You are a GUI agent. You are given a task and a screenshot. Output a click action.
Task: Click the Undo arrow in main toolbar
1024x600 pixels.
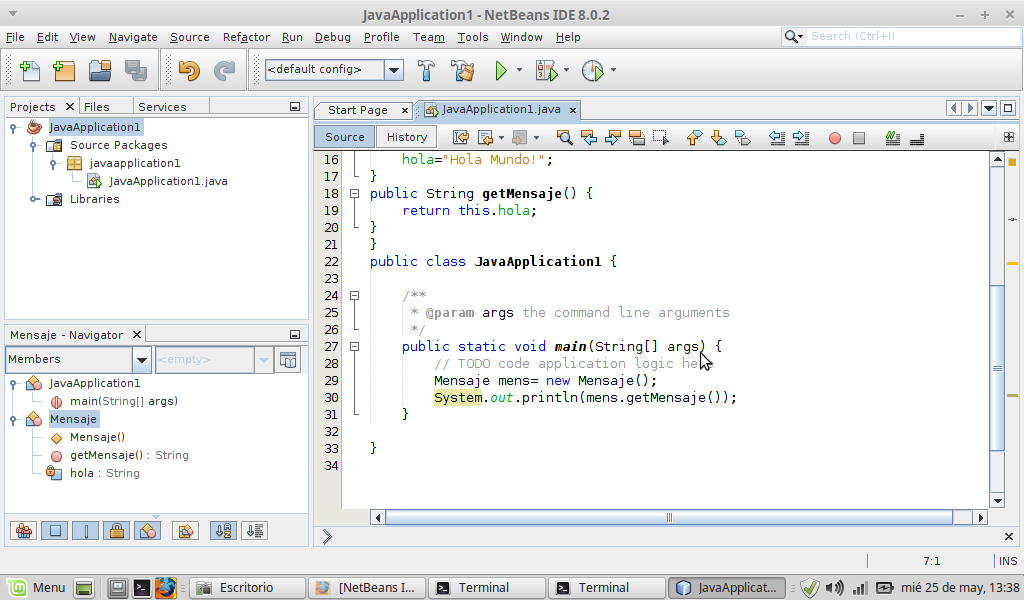coord(189,70)
